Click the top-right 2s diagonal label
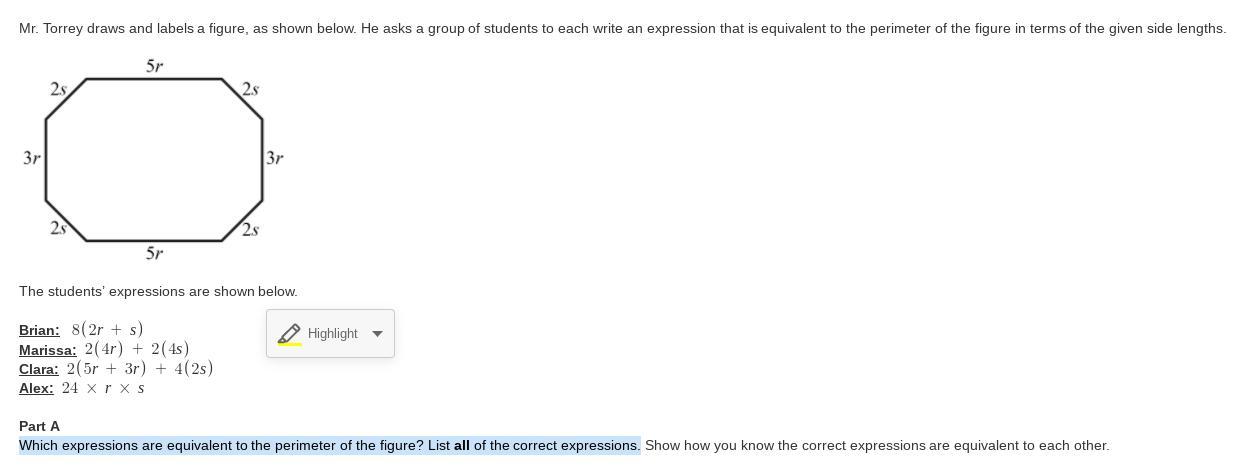The height and width of the screenshot is (468, 1247). pos(250,89)
